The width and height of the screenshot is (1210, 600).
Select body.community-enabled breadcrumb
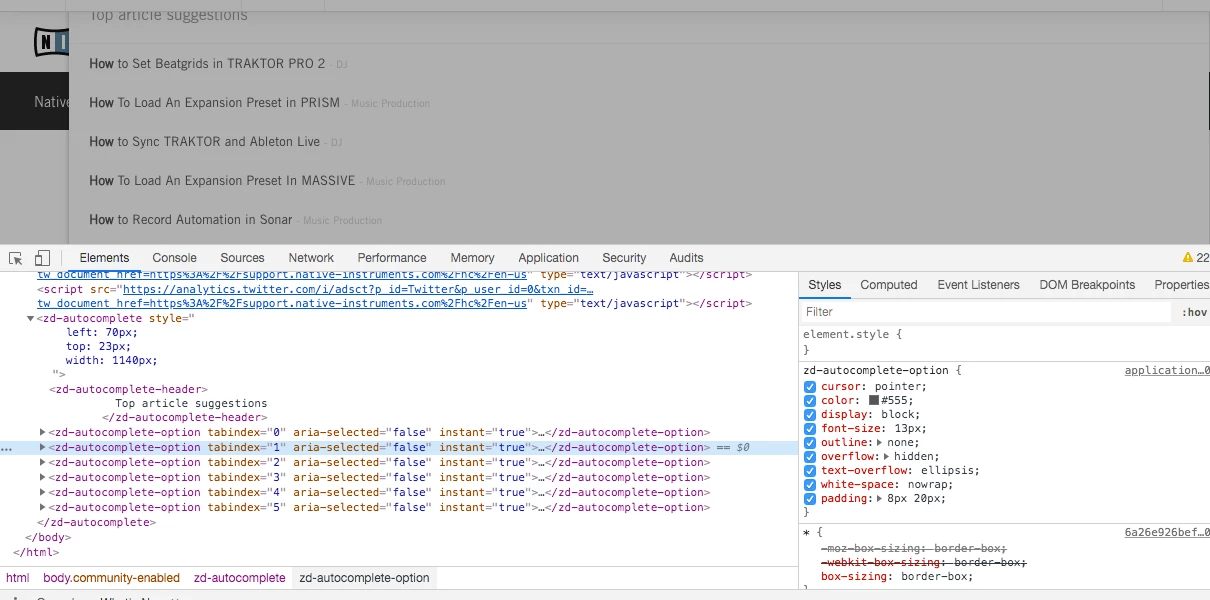(x=111, y=578)
